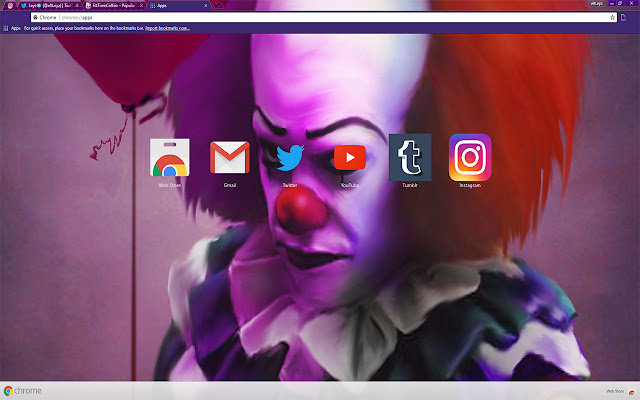Image resolution: width=640 pixels, height=400 pixels.
Task: Launch the YouTube app icon
Action: [x=350, y=158]
